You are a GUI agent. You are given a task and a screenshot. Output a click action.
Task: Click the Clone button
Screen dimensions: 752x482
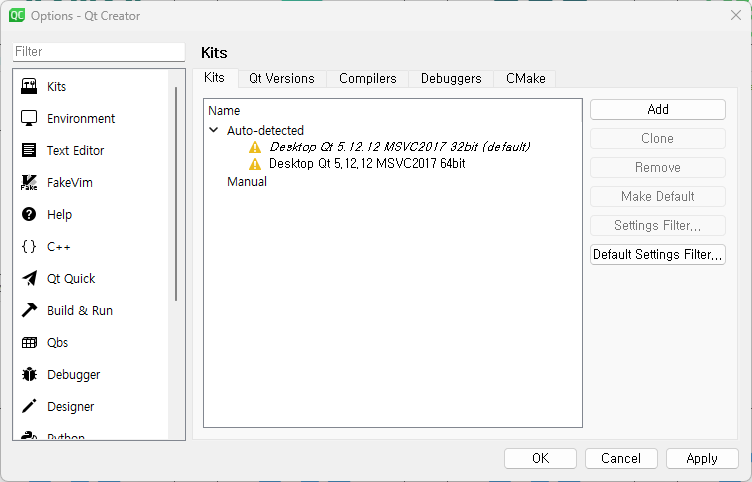658,139
